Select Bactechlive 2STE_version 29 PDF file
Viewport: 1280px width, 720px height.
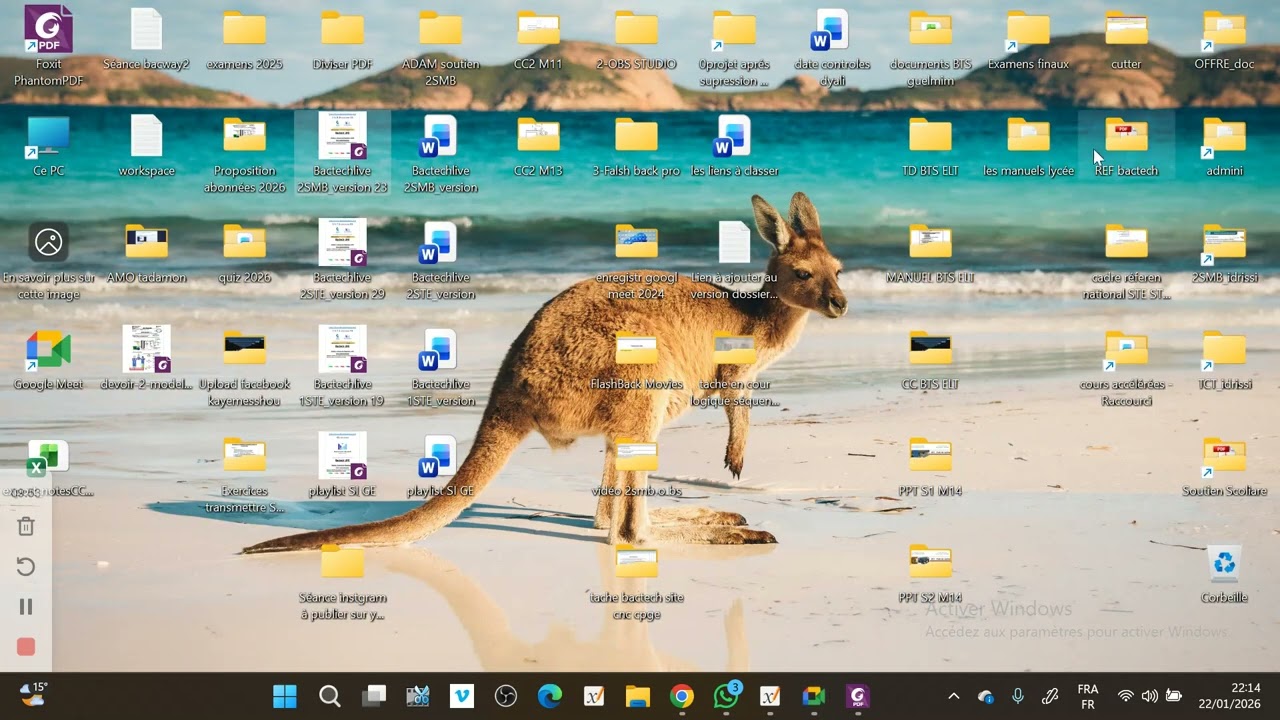point(342,260)
